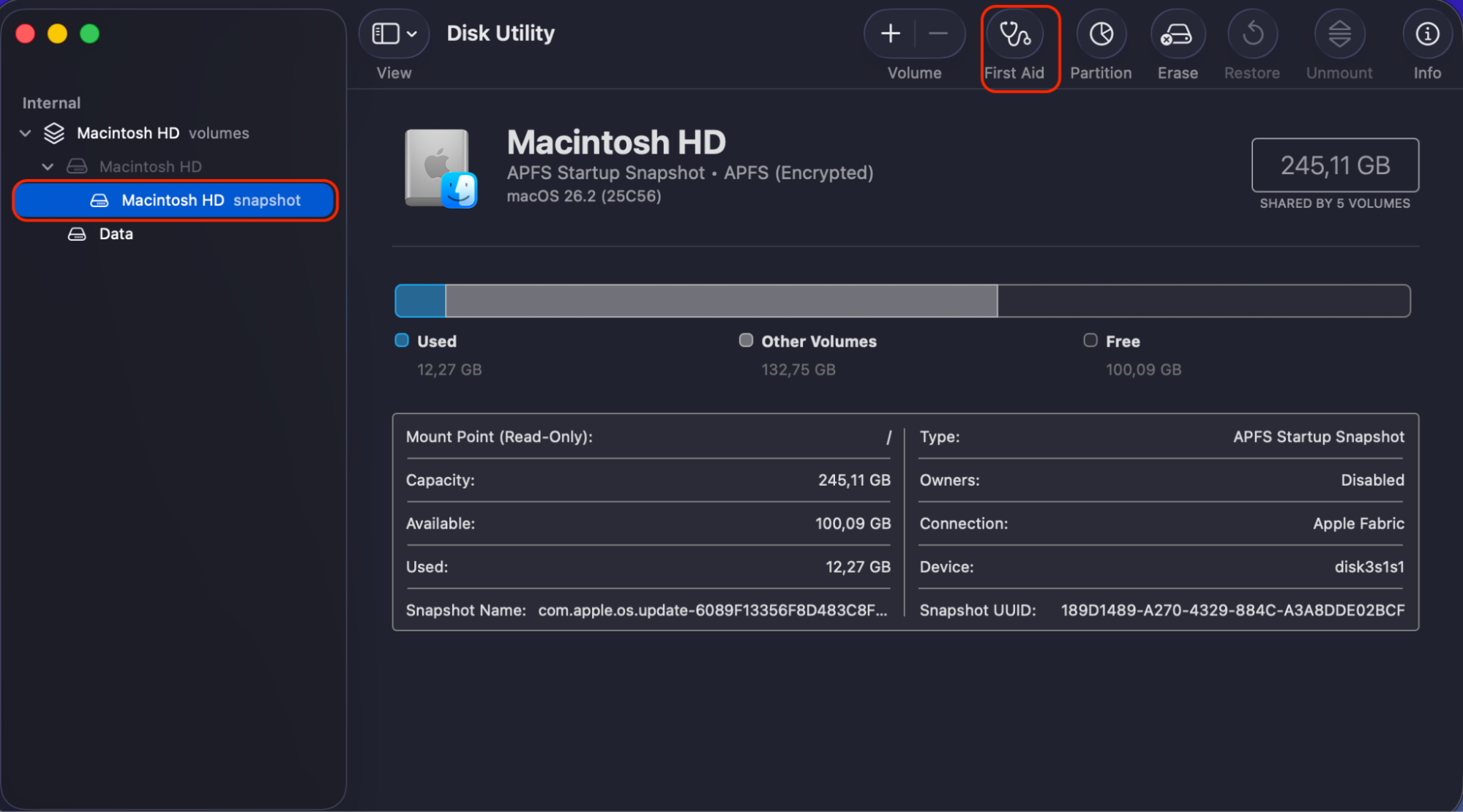Click the storage usage bar
This screenshot has height=812, width=1463.
[902, 300]
